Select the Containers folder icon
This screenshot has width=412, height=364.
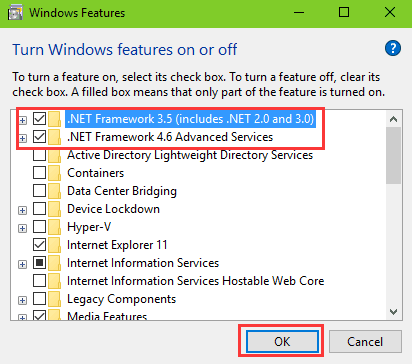pyautogui.click(x=54, y=173)
